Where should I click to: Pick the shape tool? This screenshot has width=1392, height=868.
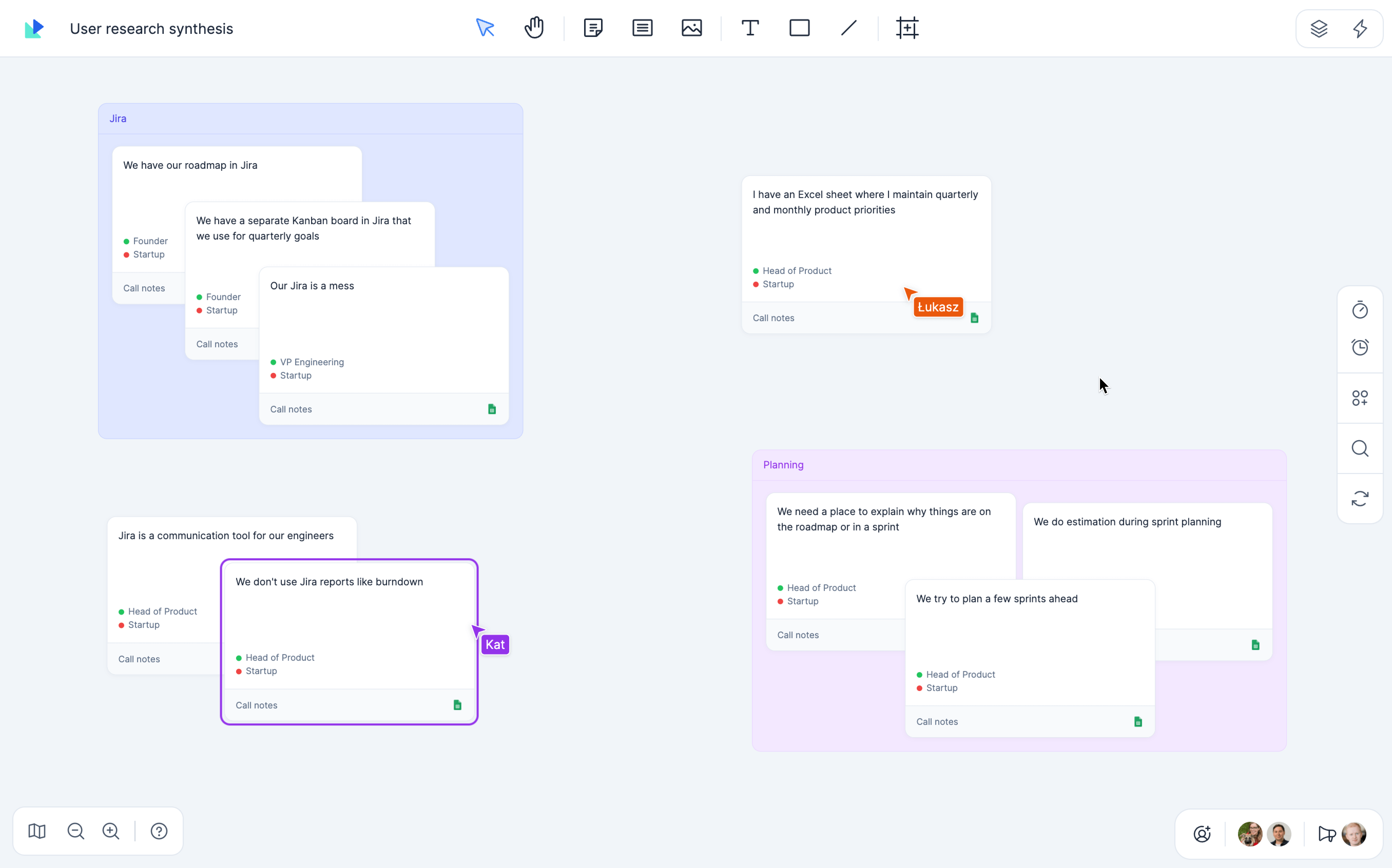pos(799,27)
